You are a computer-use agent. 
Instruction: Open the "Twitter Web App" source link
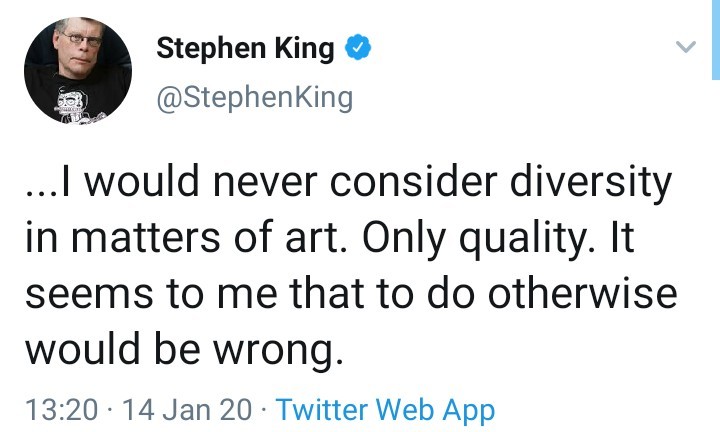tap(385, 409)
